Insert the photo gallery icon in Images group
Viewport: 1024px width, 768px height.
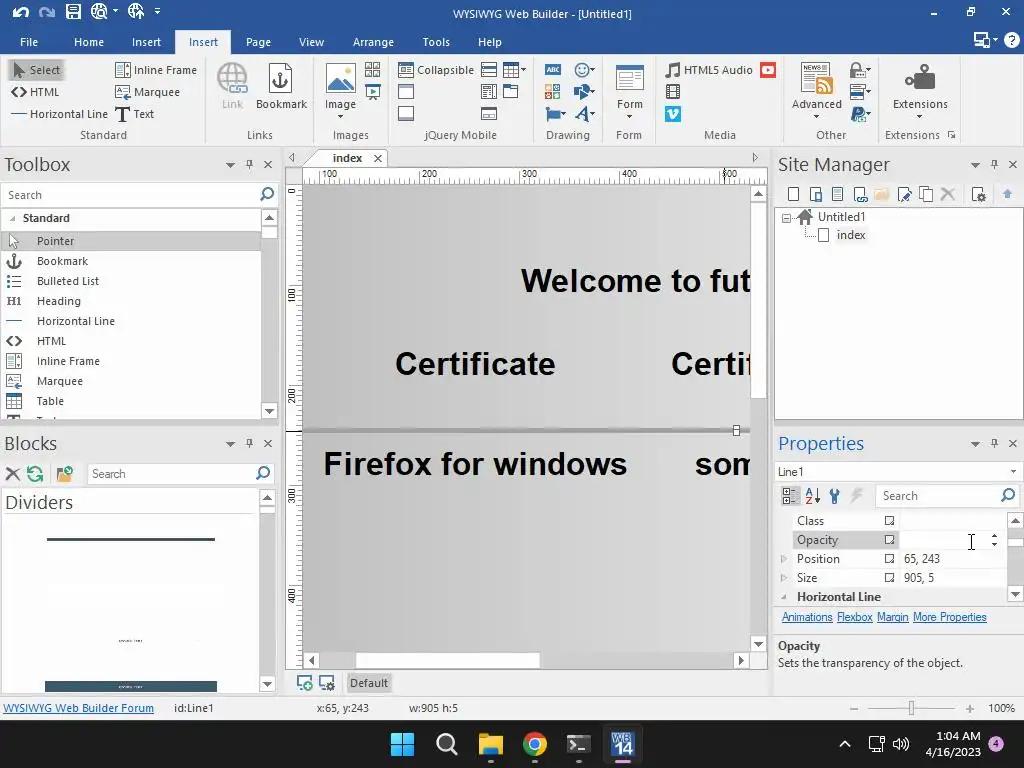(x=372, y=70)
